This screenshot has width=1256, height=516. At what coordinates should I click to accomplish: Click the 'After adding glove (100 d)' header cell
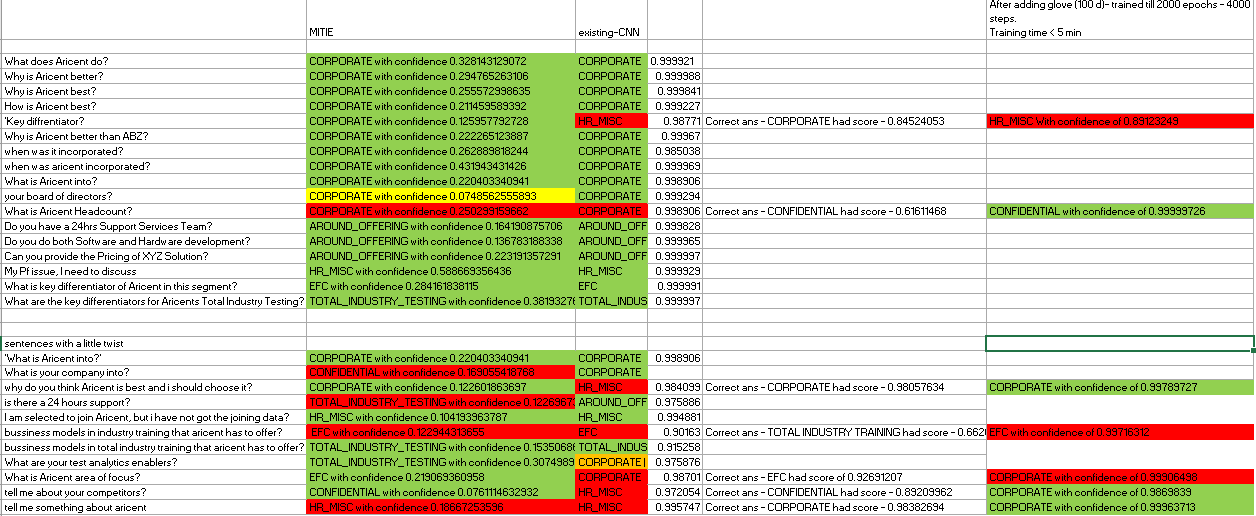tap(1118, 20)
